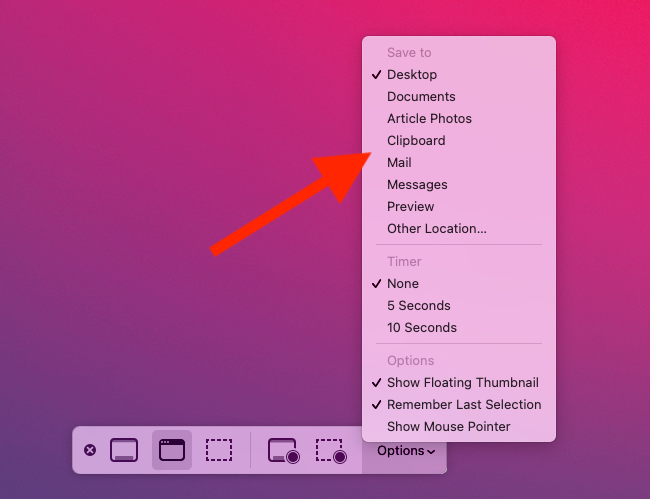Toggle Remember Last Selection option
This screenshot has height=499, width=650.
(459, 405)
